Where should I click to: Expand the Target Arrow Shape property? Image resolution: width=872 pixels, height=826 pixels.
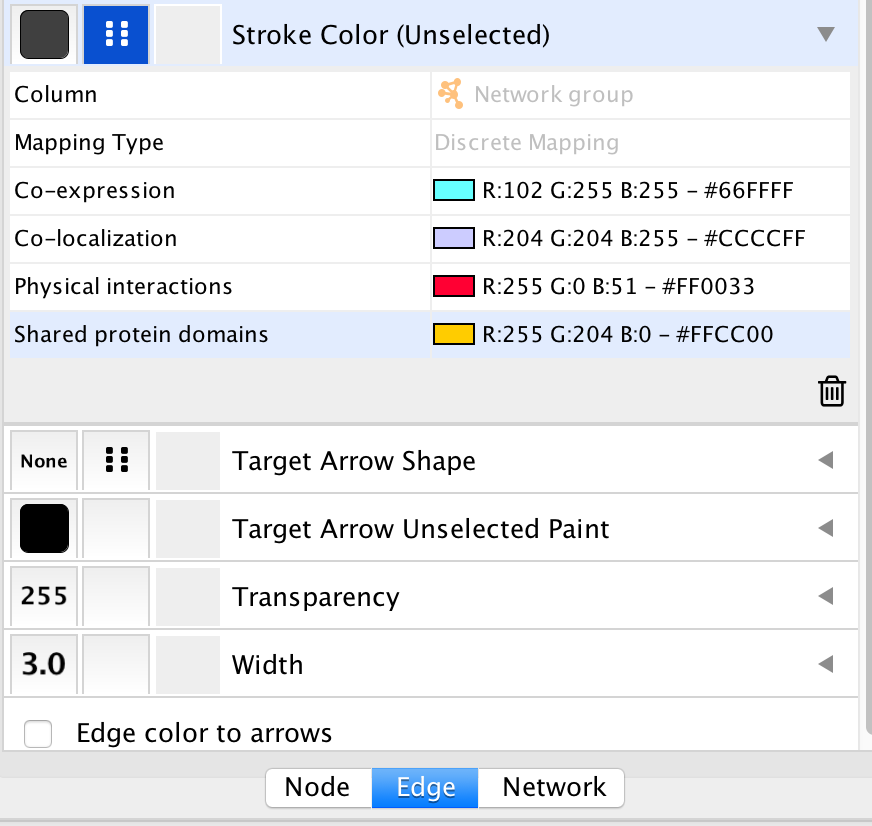click(x=825, y=461)
